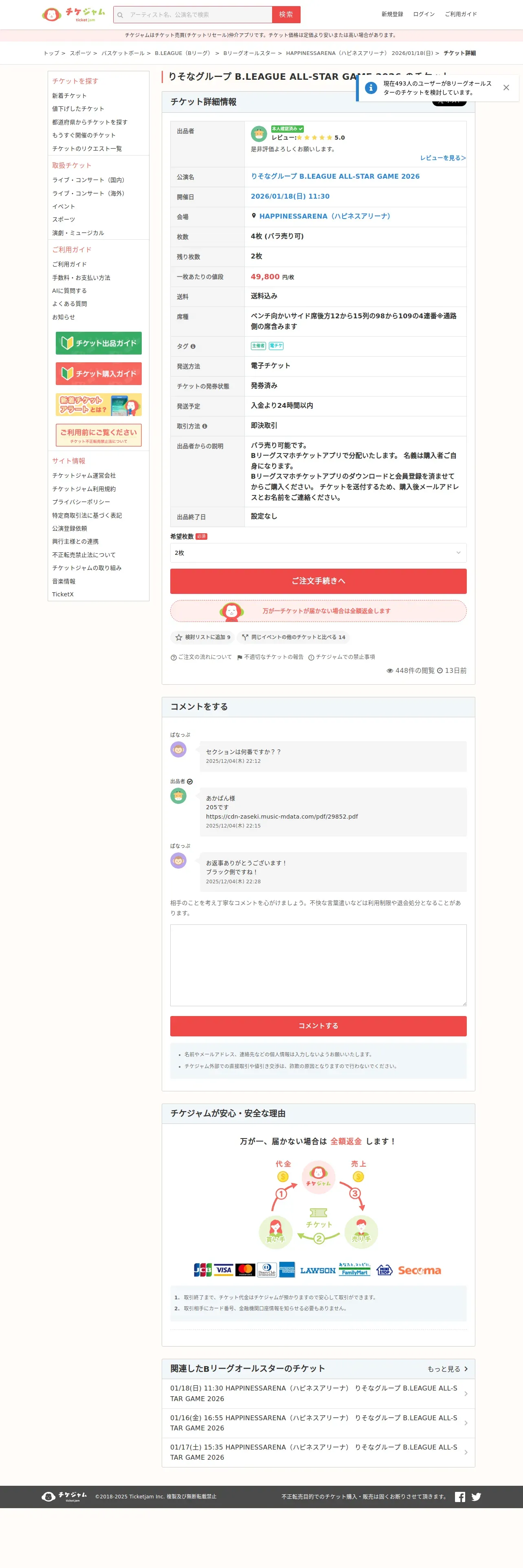Open AIに質問する in the sidebar
The image size is (523, 1568).
[69, 291]
